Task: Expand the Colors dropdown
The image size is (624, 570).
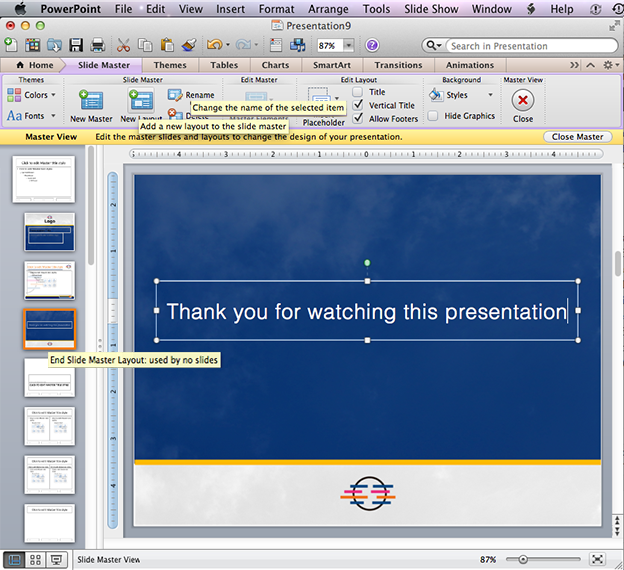Action: [x=32, y=95]
